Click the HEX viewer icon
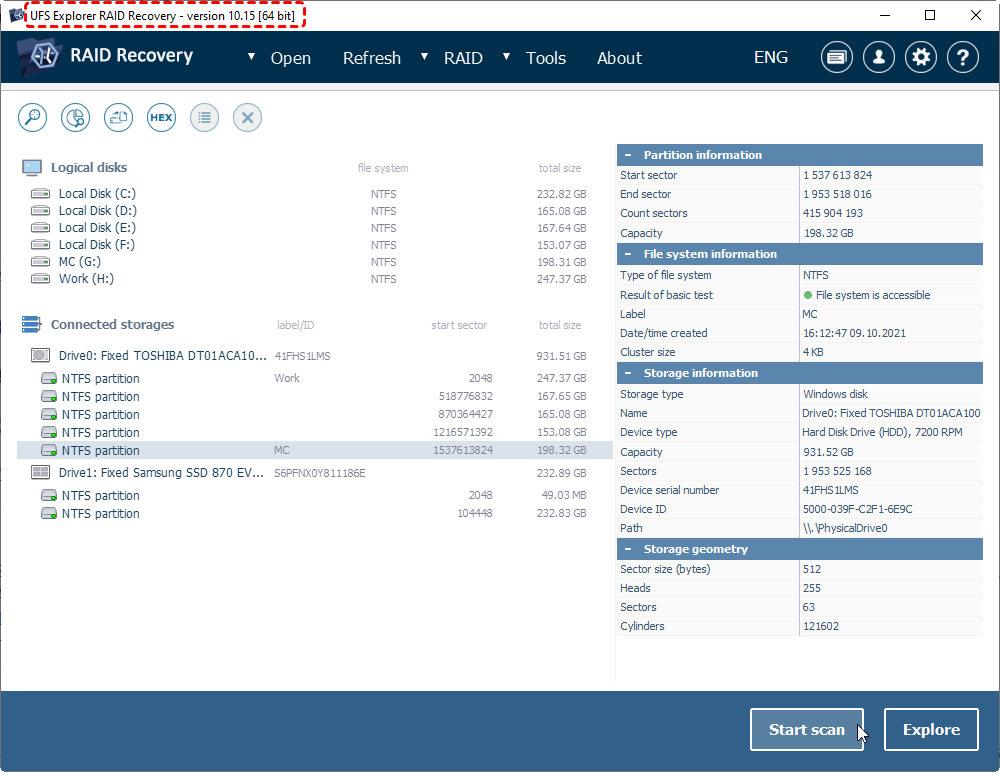 click(161, 117)
